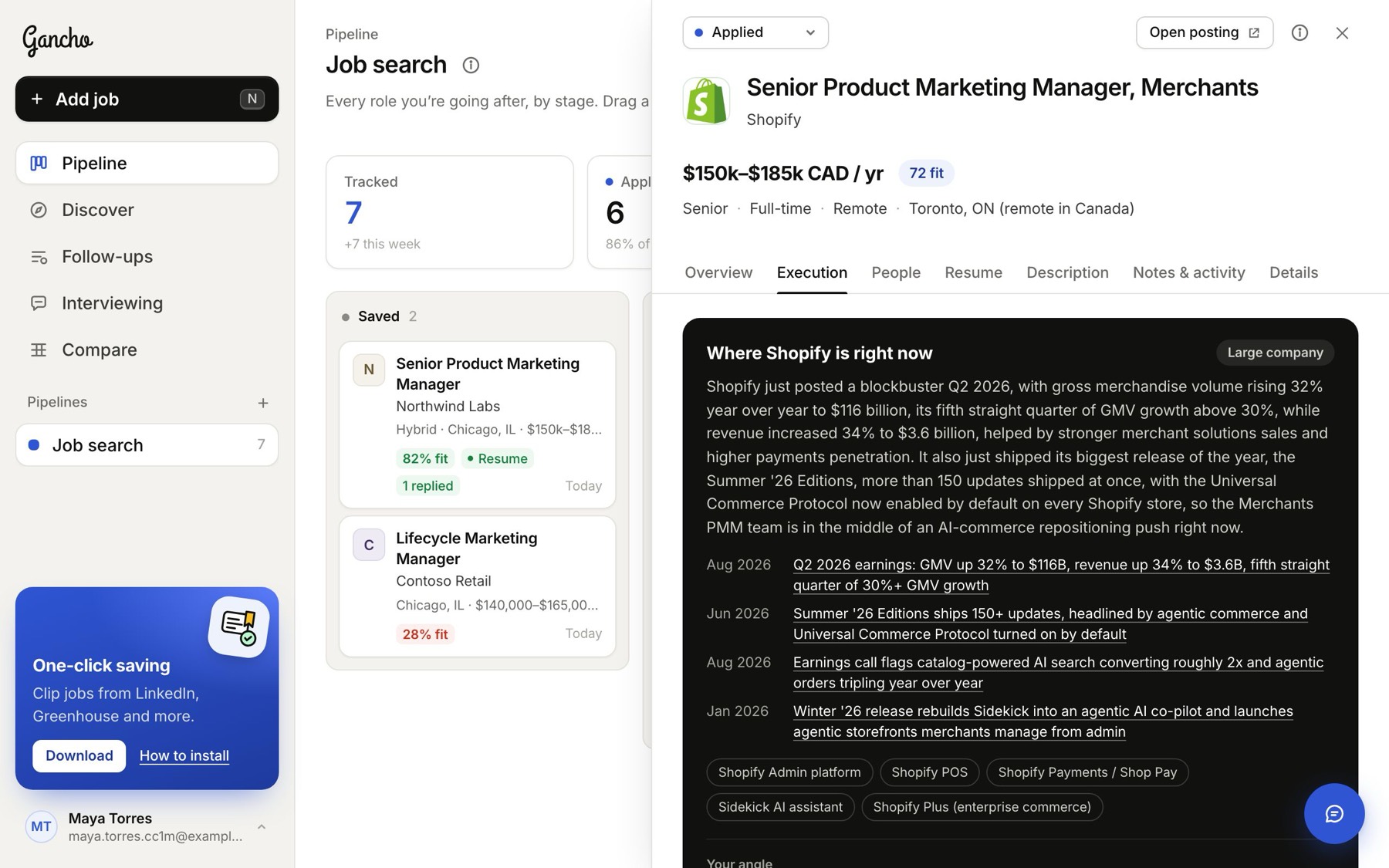Click the Contoso Retail C avatar
This screenshot has height=868, width=1389.
point(369,545)
